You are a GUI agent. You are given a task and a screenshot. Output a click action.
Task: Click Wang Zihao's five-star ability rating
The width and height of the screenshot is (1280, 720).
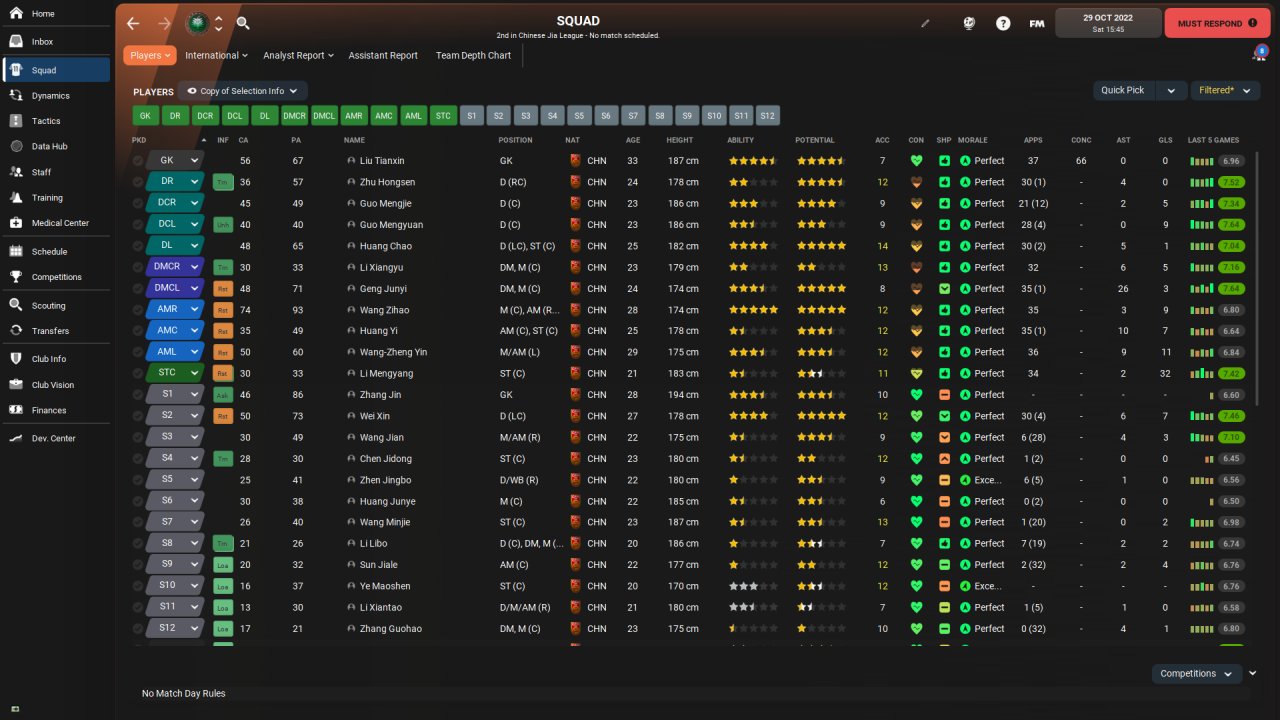coord(753,309)
